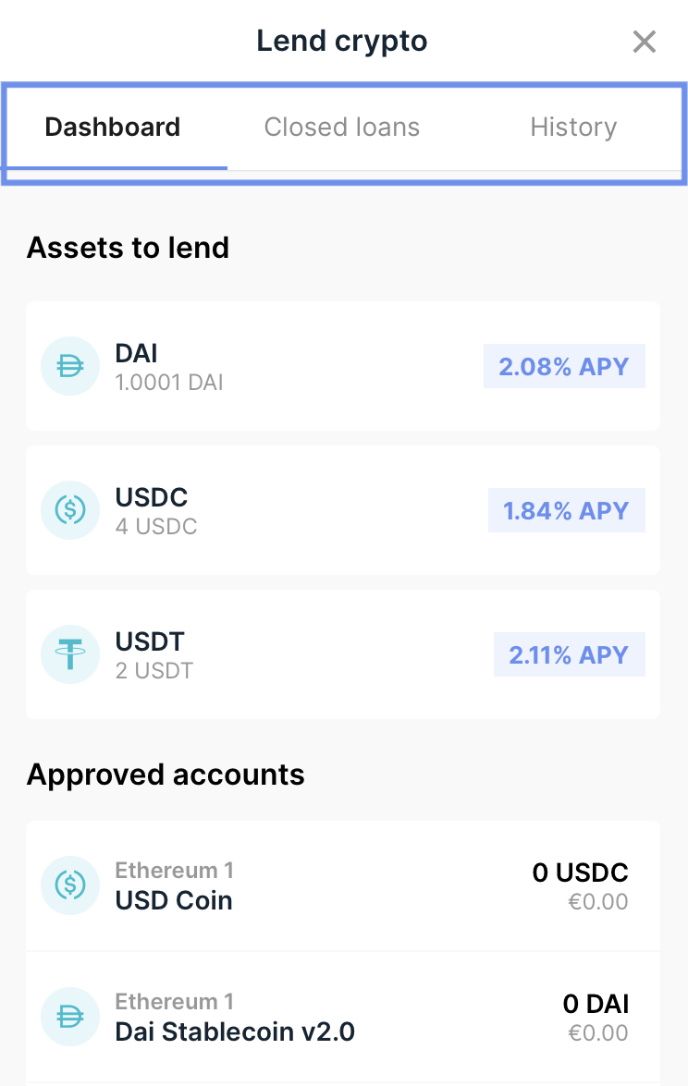The width and height of the screenshot is (688, 1086).
Task: Click the 2.08% APY badge for DAI
Action: point(564,366)
